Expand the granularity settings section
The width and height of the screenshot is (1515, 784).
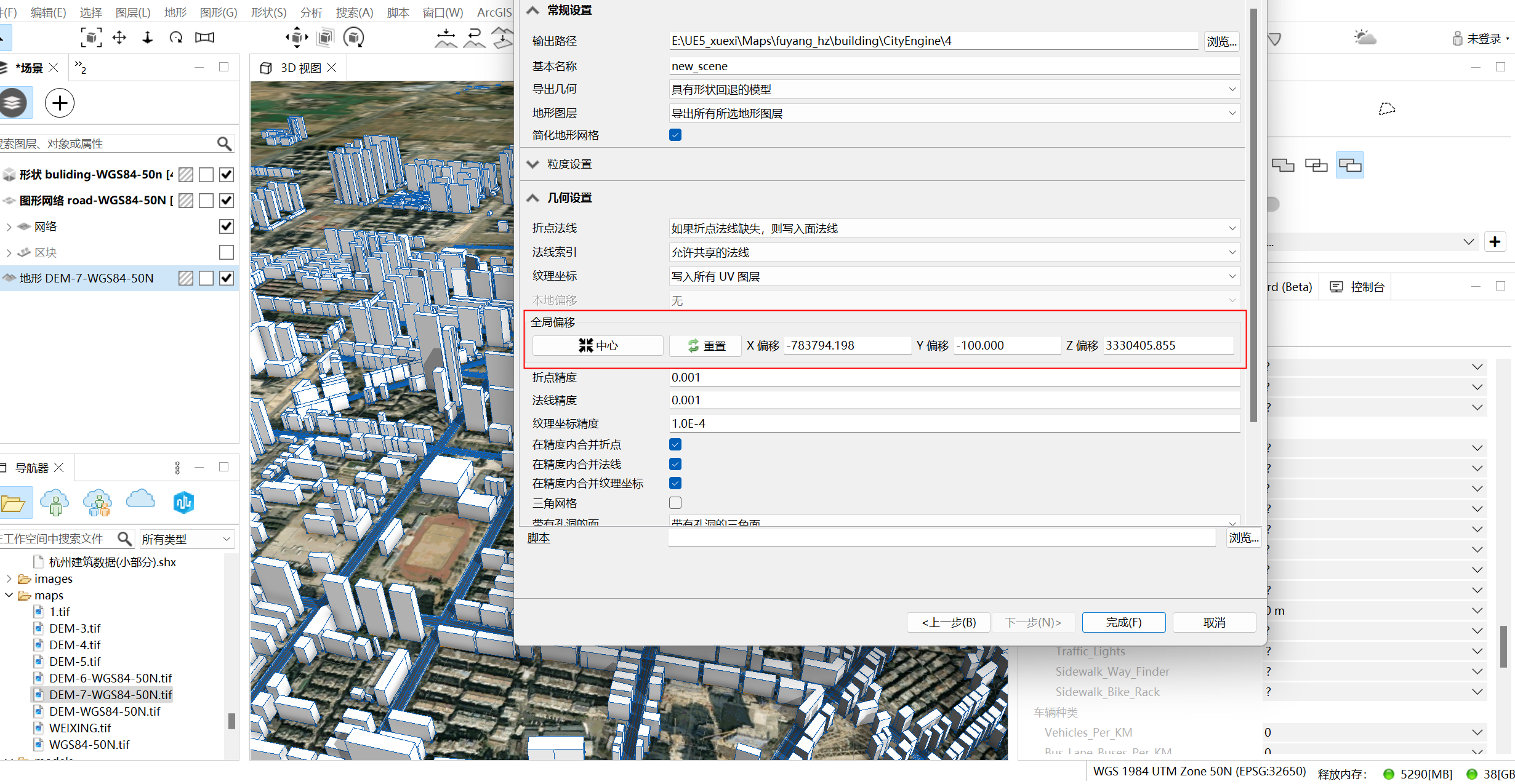(x=533, y=164)
